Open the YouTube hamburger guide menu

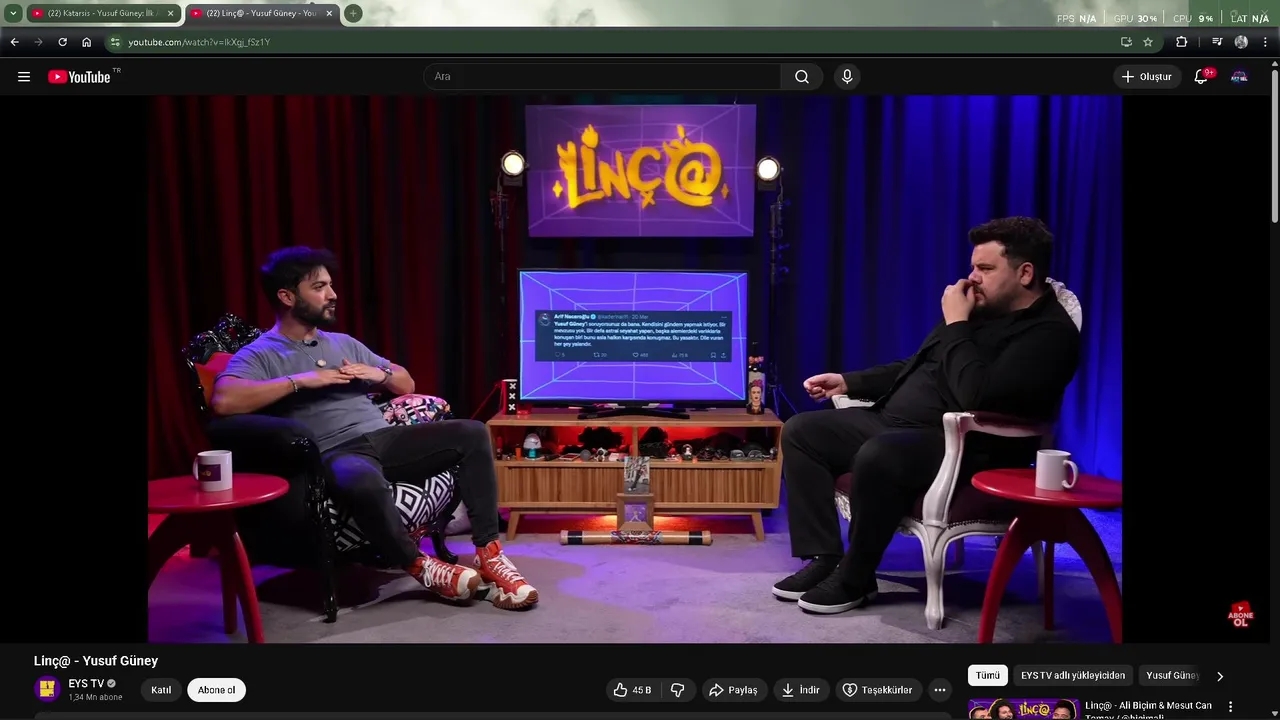(x=24, y=77)
